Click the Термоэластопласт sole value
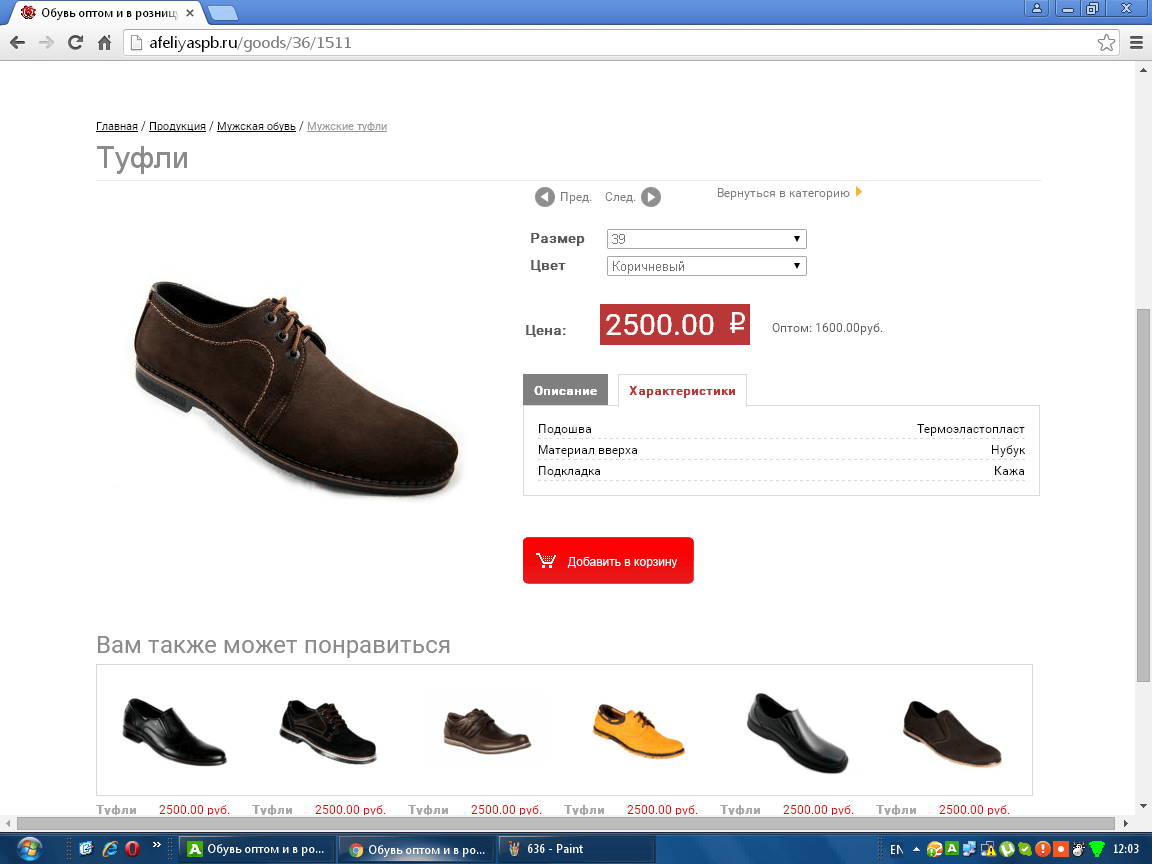Image resolution: width=1152 pixels, height=864 pixels. click(x=971, y=429)
